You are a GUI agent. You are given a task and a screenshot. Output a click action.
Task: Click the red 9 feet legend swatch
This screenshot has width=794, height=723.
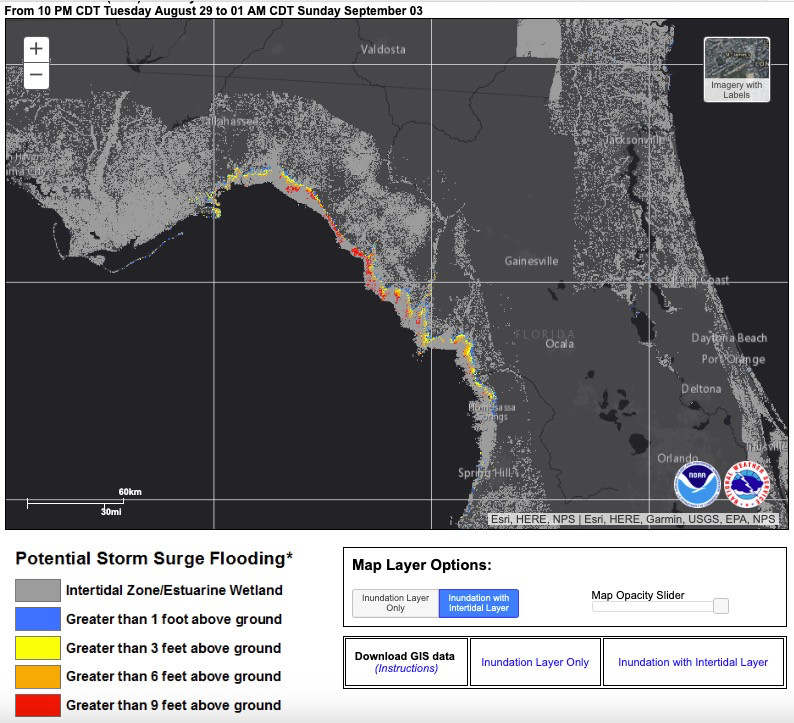pyautogui.click(x=37, y=705)
